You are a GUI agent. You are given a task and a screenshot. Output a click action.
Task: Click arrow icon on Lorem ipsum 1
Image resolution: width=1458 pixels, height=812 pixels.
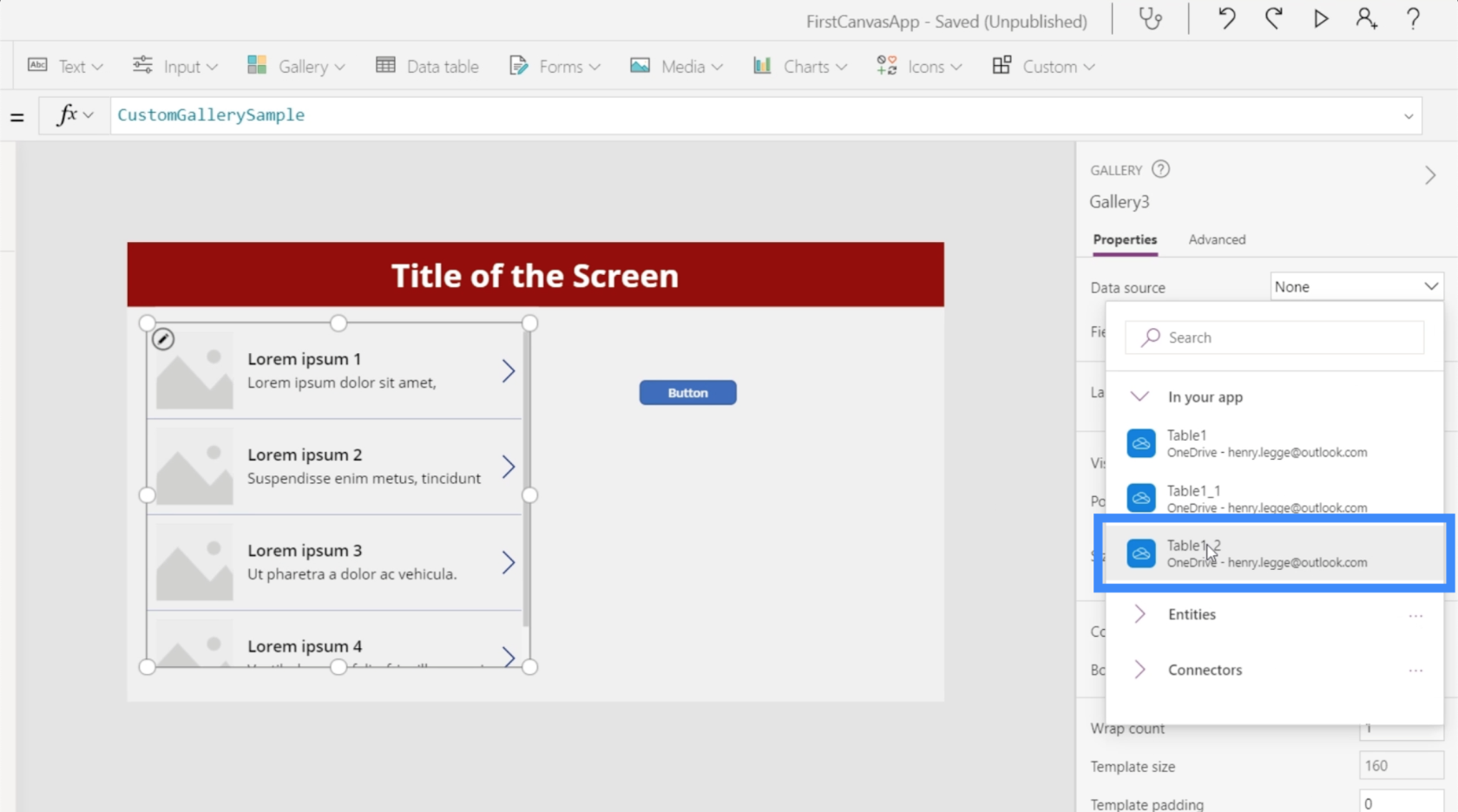(509, 371)
